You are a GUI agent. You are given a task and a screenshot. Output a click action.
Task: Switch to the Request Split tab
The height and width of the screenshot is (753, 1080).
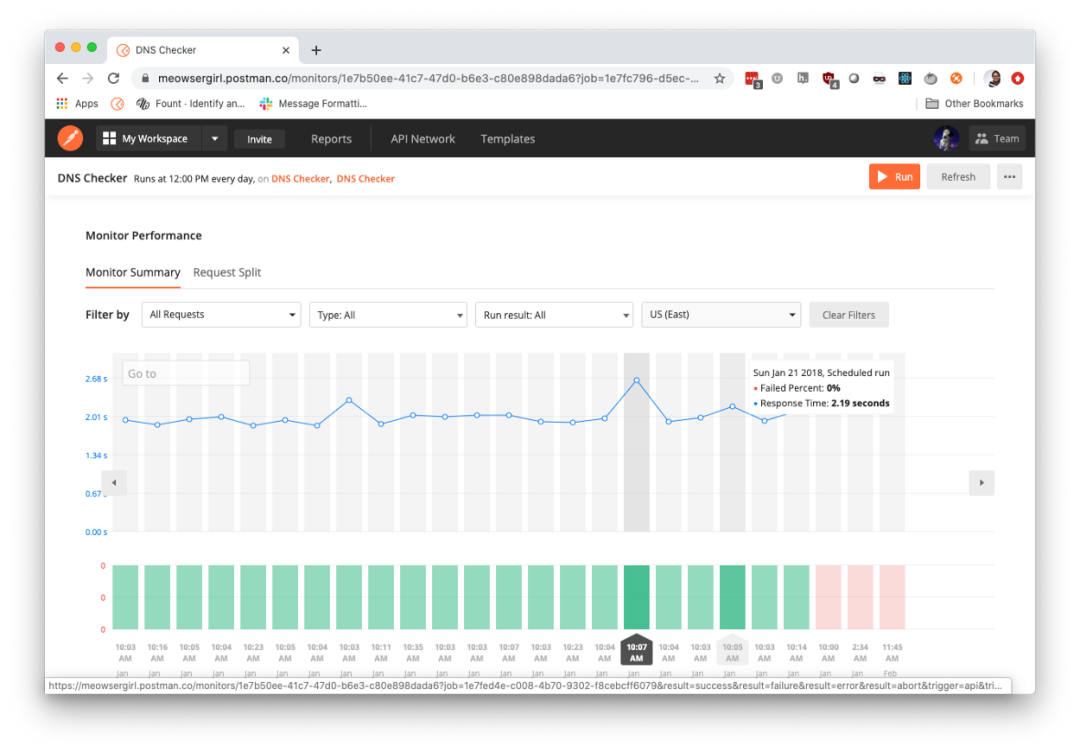[227, 272]
